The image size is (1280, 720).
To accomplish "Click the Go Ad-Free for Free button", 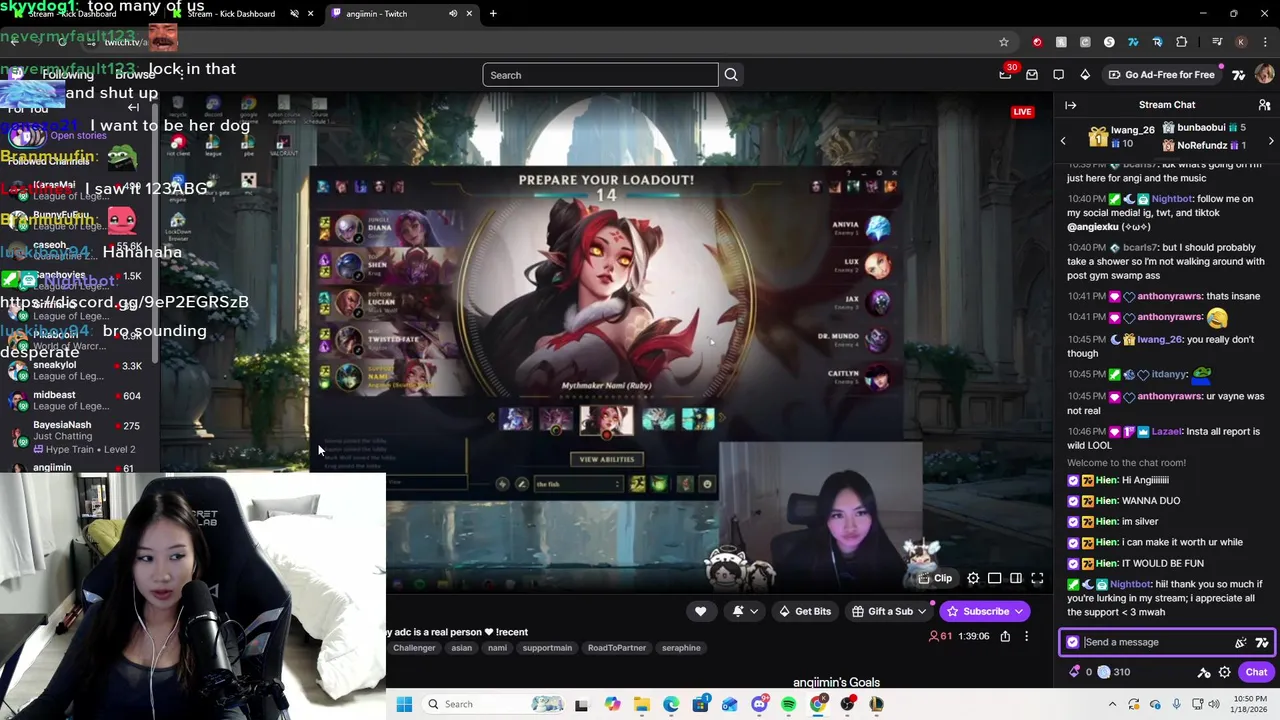I will [1160, 75].
